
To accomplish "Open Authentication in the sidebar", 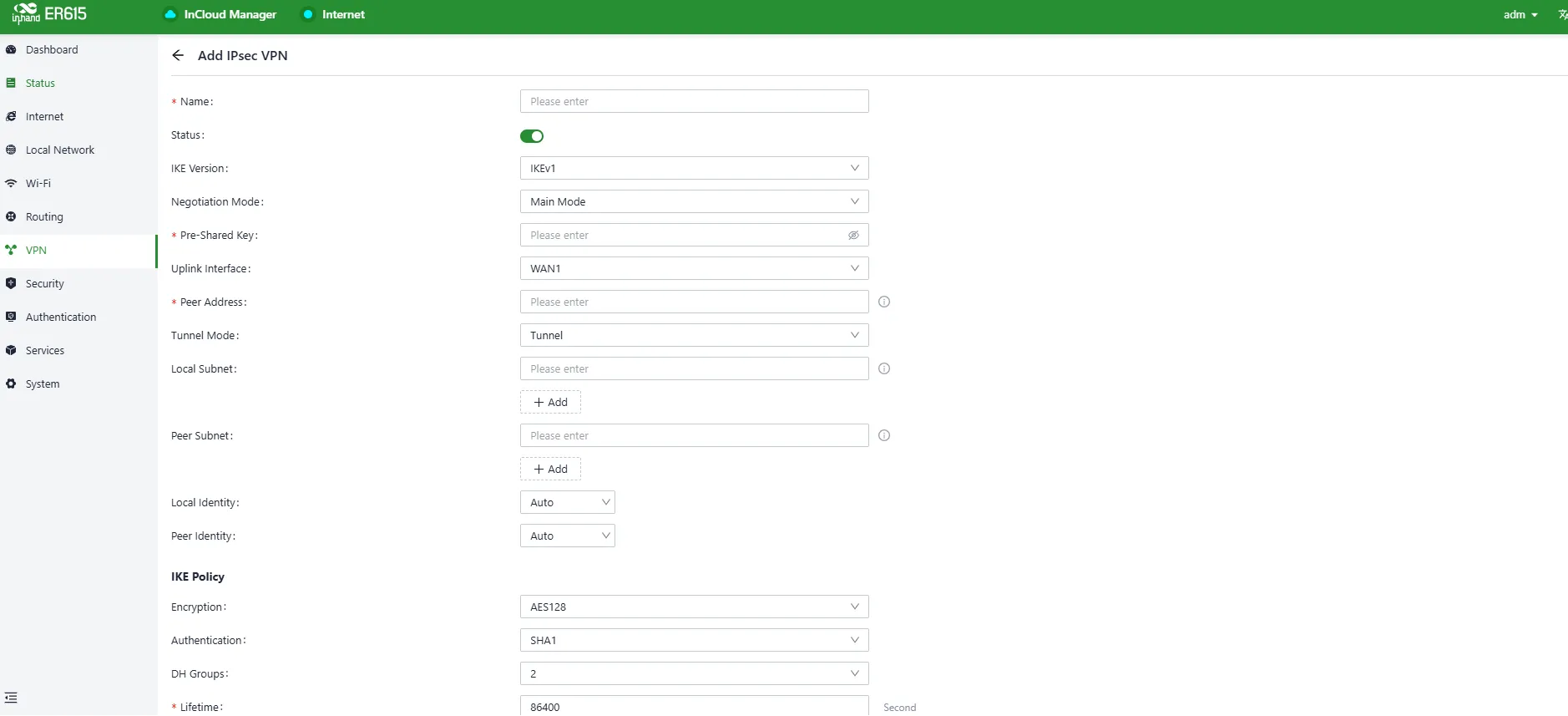I will [78, 317].
